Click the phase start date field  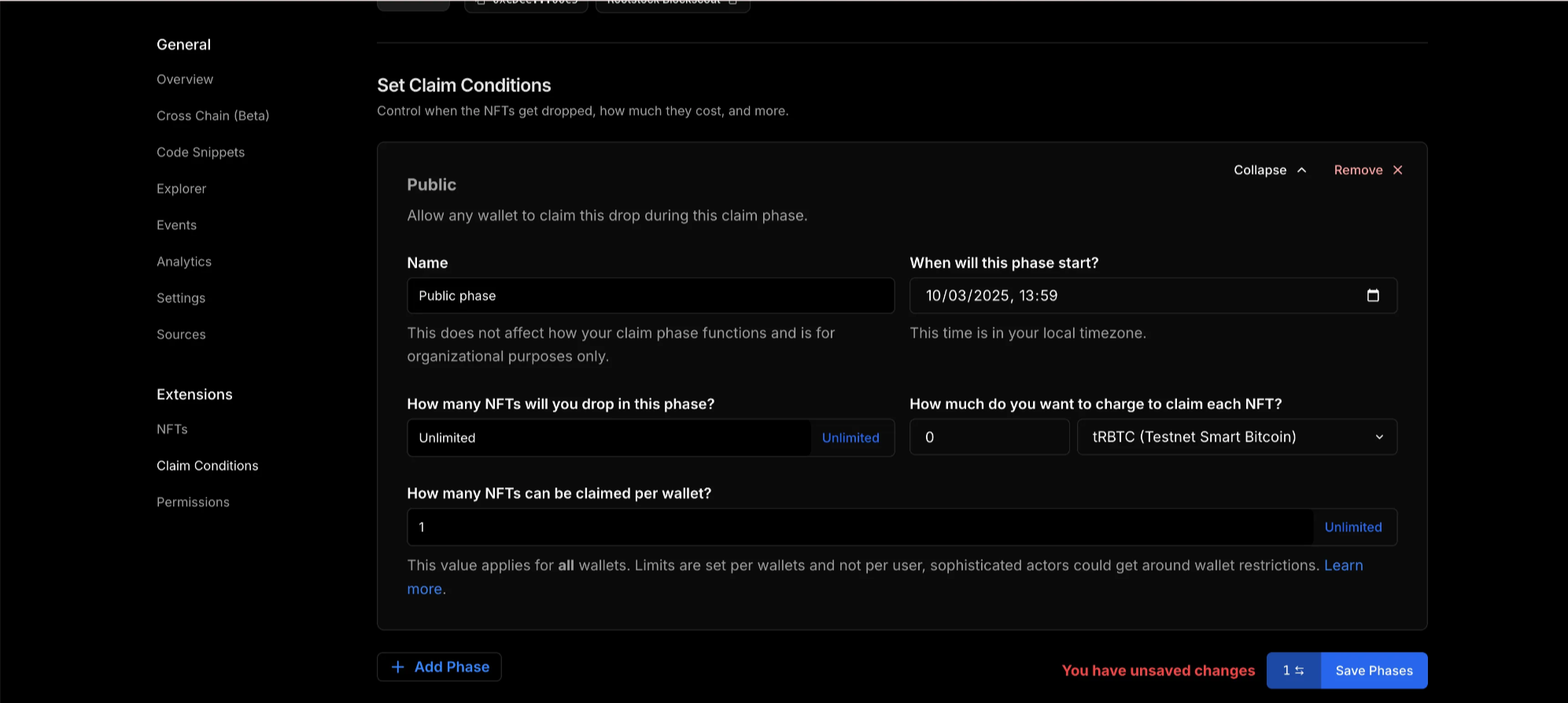(x=1133, y=296)
